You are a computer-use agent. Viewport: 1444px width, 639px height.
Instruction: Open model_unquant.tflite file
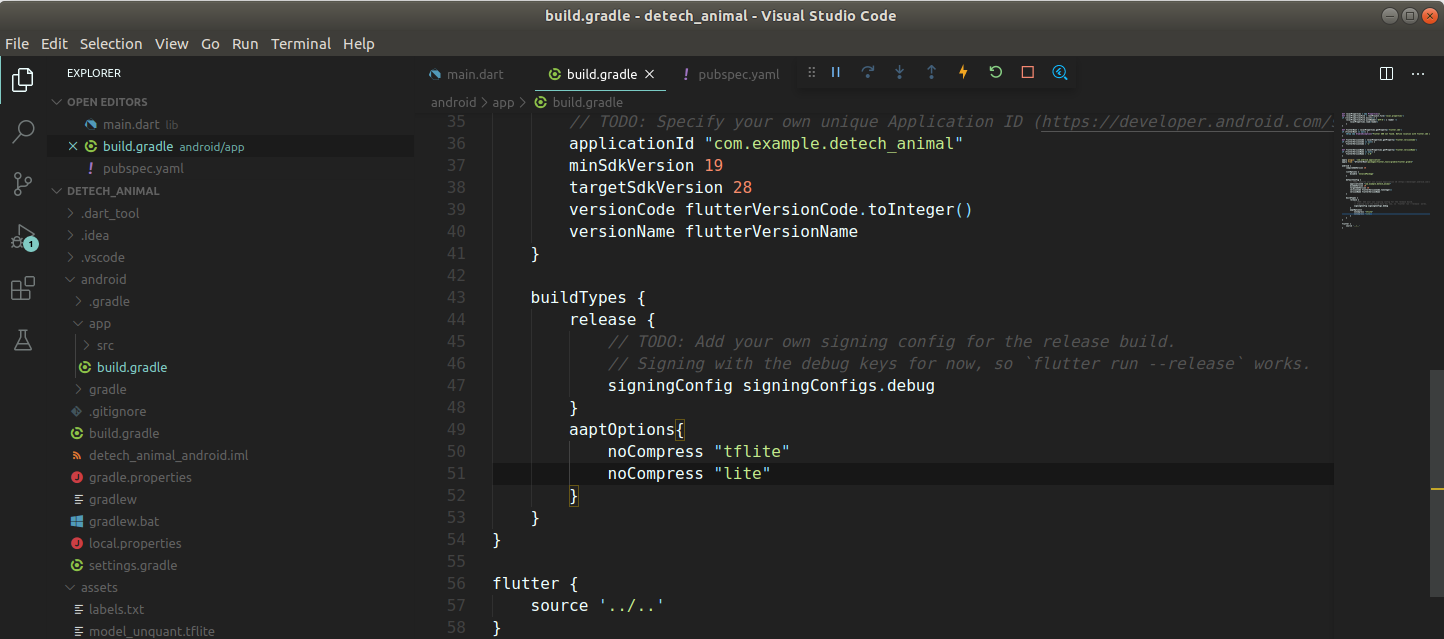(x=152, y=631)
